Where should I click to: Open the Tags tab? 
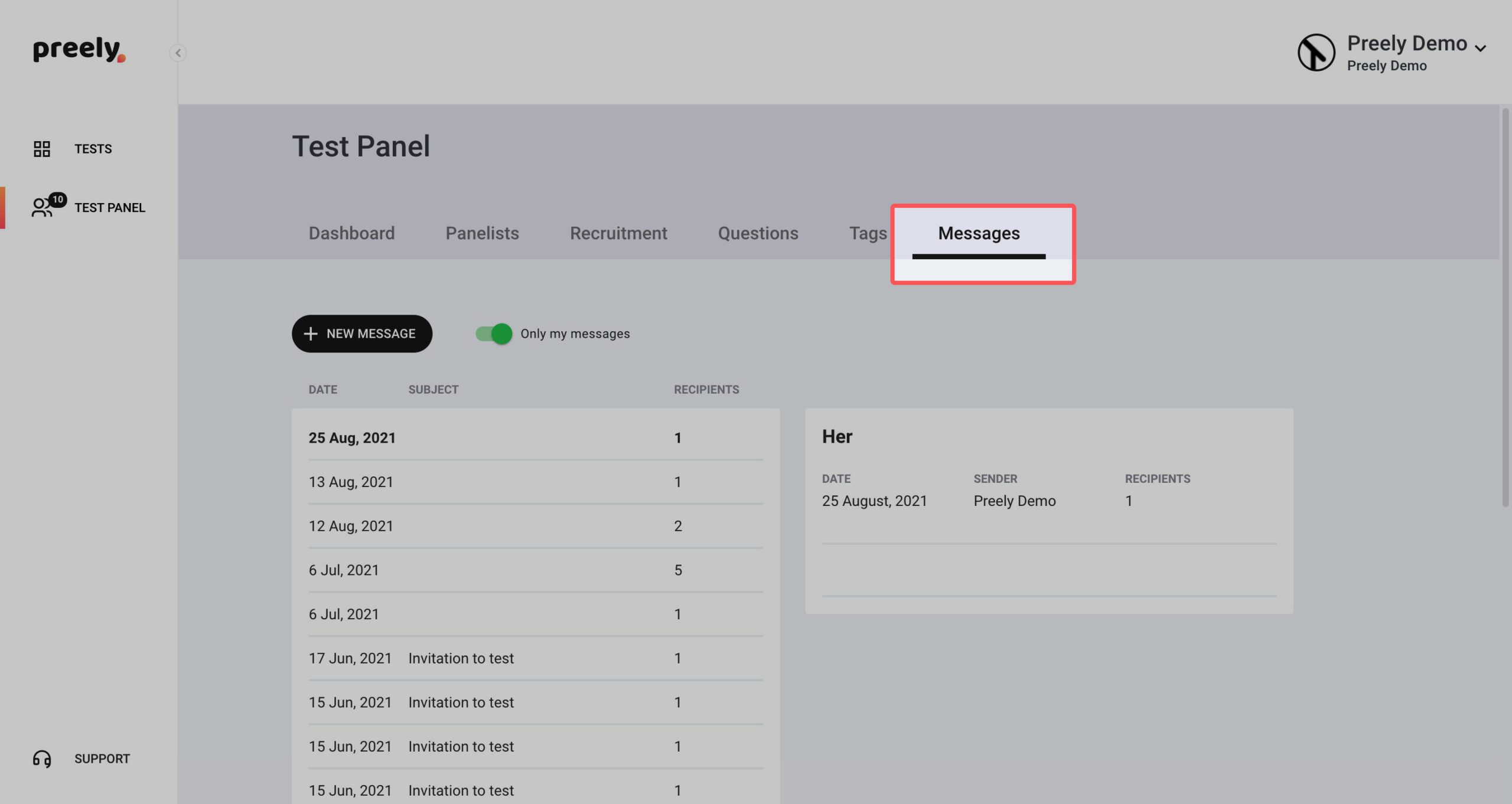[868, 233]
